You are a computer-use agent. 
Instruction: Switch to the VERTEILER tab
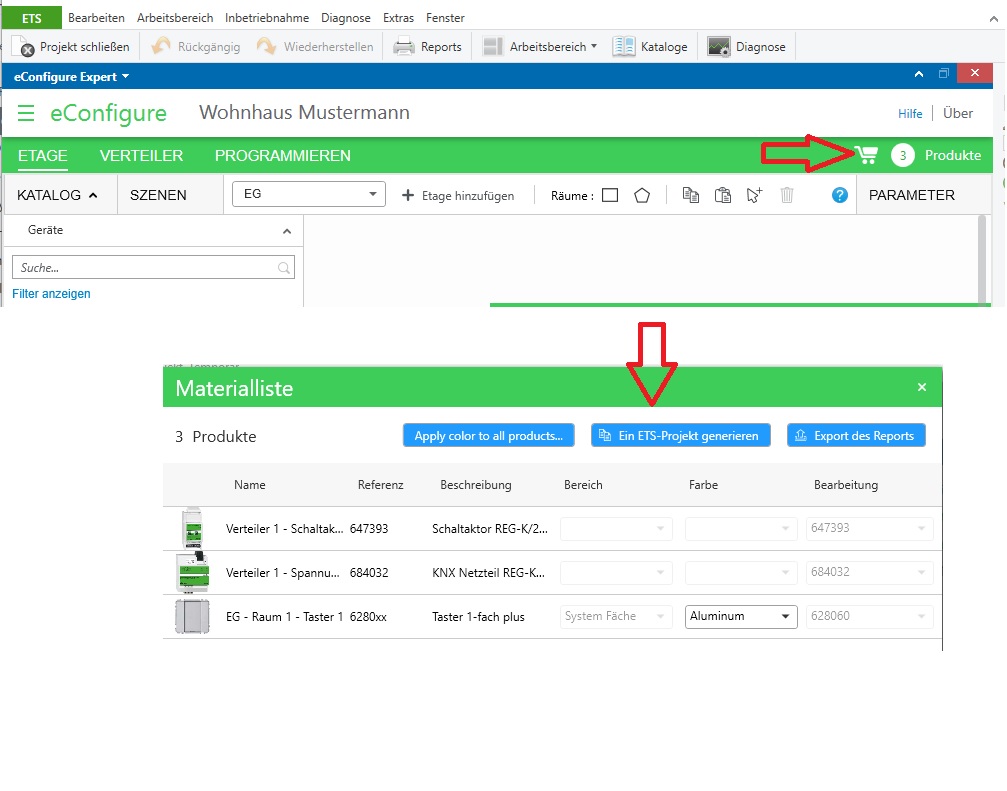tap(141, 155)
